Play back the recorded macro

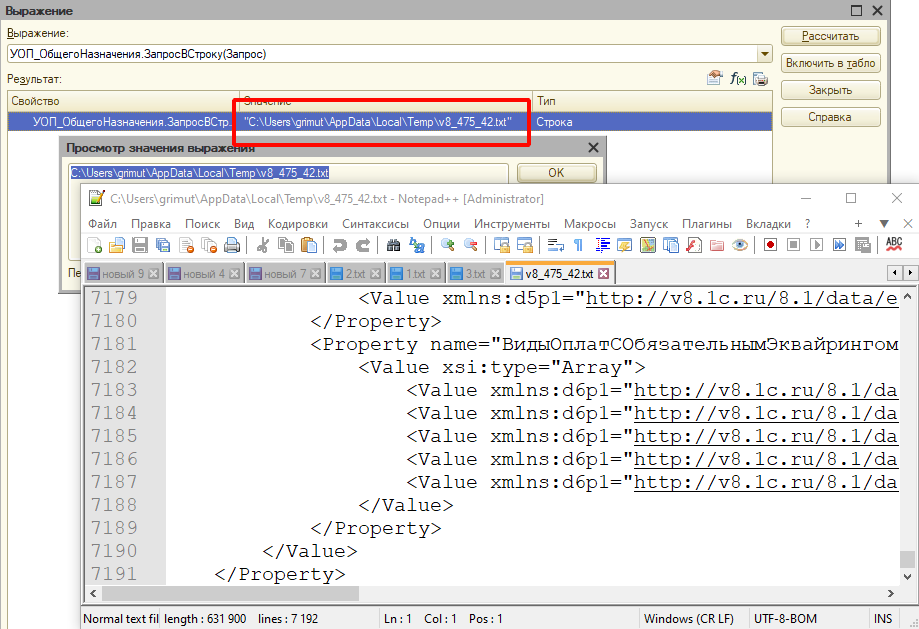click(x=816, y=244)
